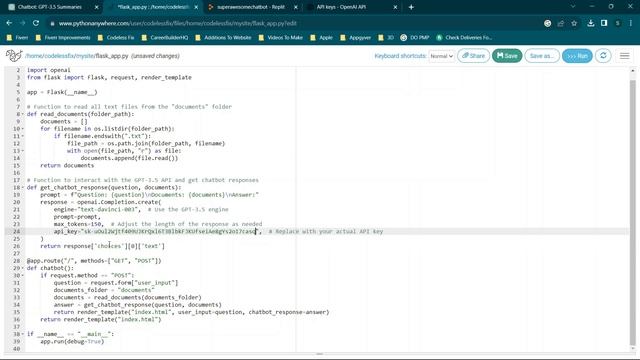Screen dimensions: 640x360
Task: Open the PythonAnywhere hamburger menu
Action: tap(624, 56)
